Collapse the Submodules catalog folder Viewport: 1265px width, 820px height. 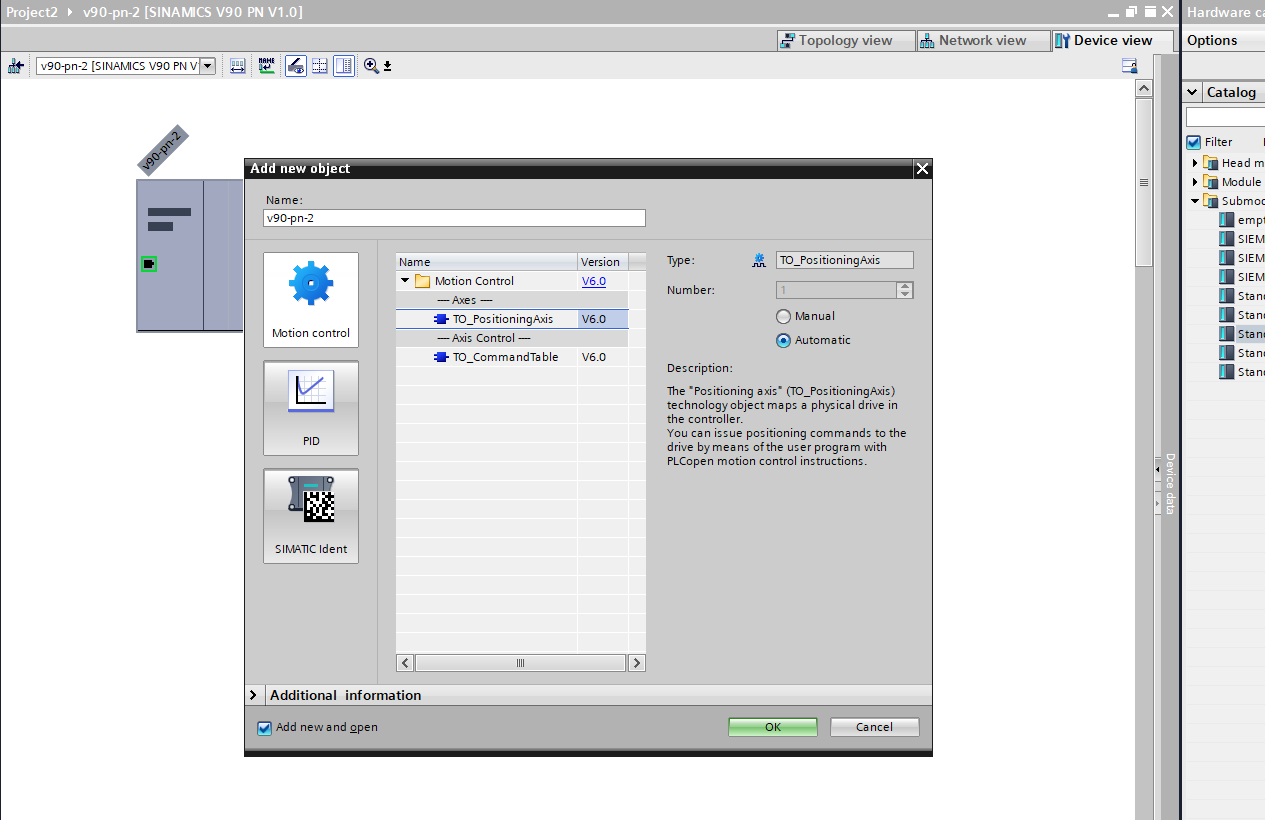tap(1195, 201)
